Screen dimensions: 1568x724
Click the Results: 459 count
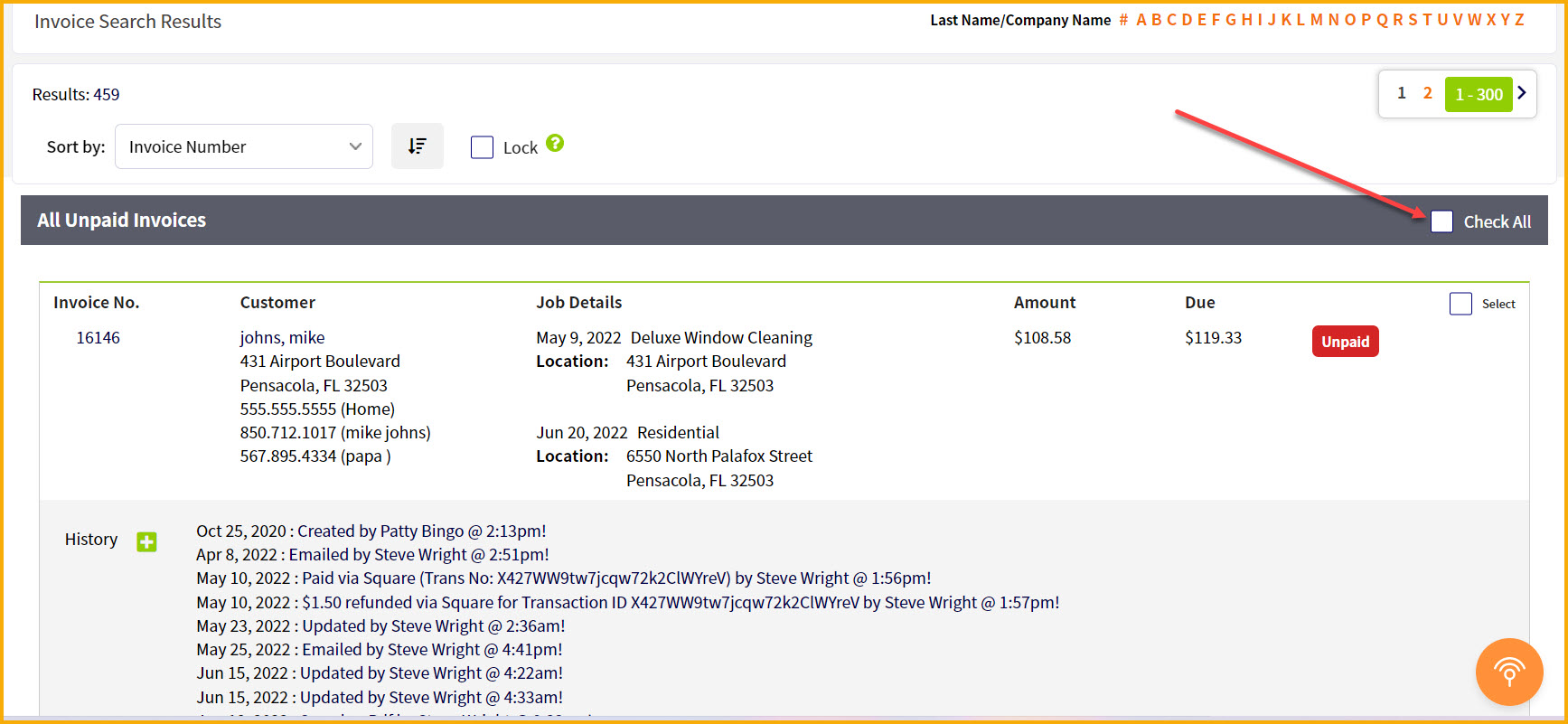(76, 94)
